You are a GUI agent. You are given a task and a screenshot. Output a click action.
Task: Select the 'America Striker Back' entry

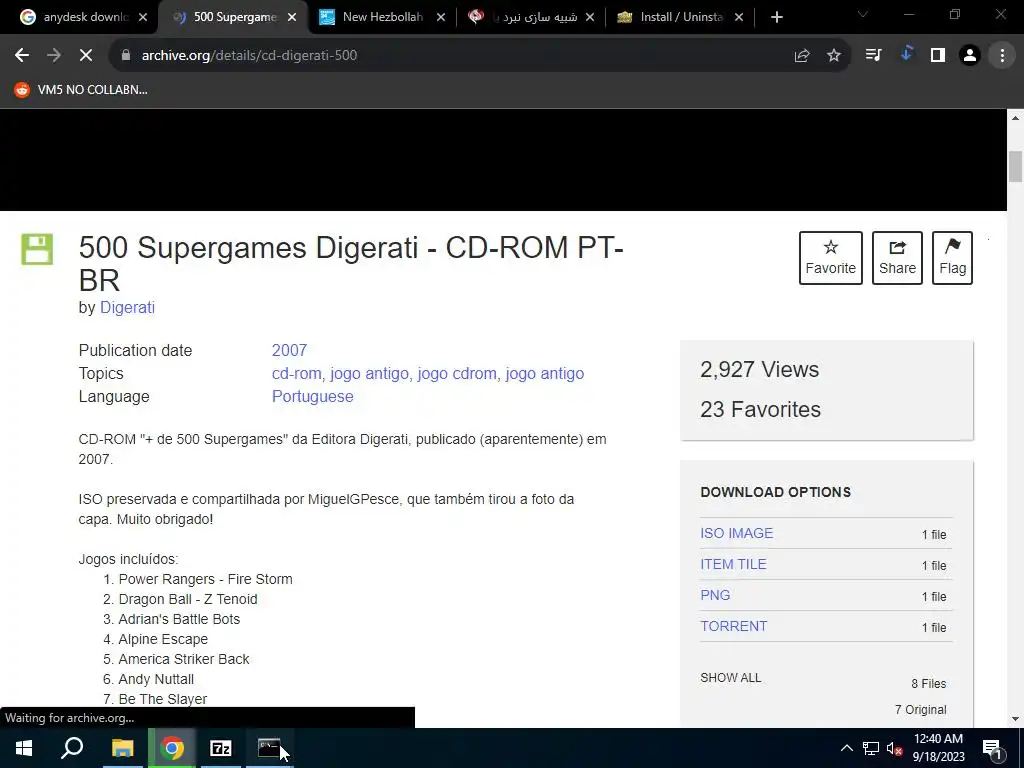(x=184, y=660)
